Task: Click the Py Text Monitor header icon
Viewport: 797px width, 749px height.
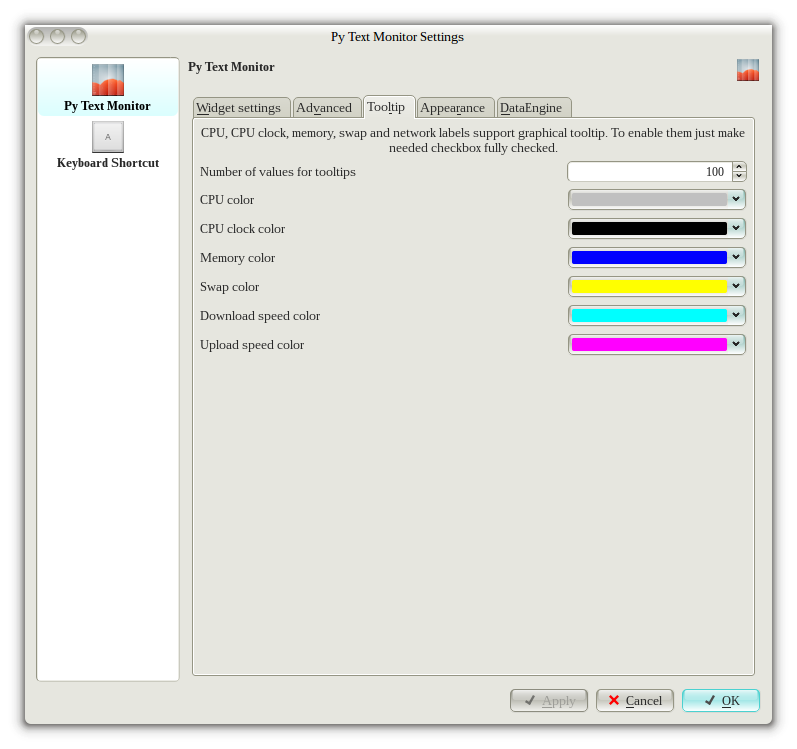Action: pos(747,70)
